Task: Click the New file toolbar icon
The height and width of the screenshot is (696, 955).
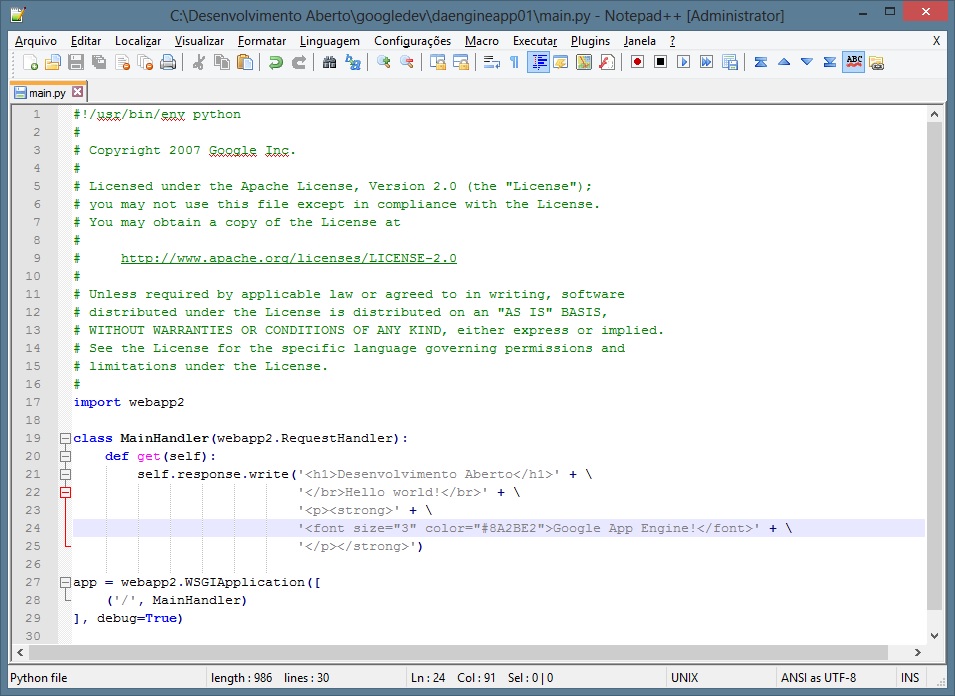Action: [x=30, y=62]
